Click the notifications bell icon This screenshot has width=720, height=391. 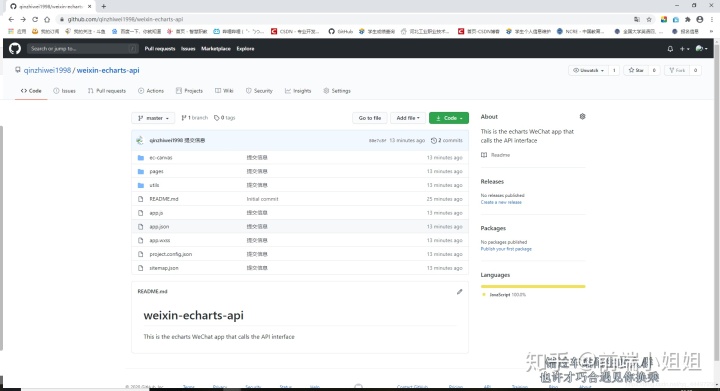click(670, 49)
